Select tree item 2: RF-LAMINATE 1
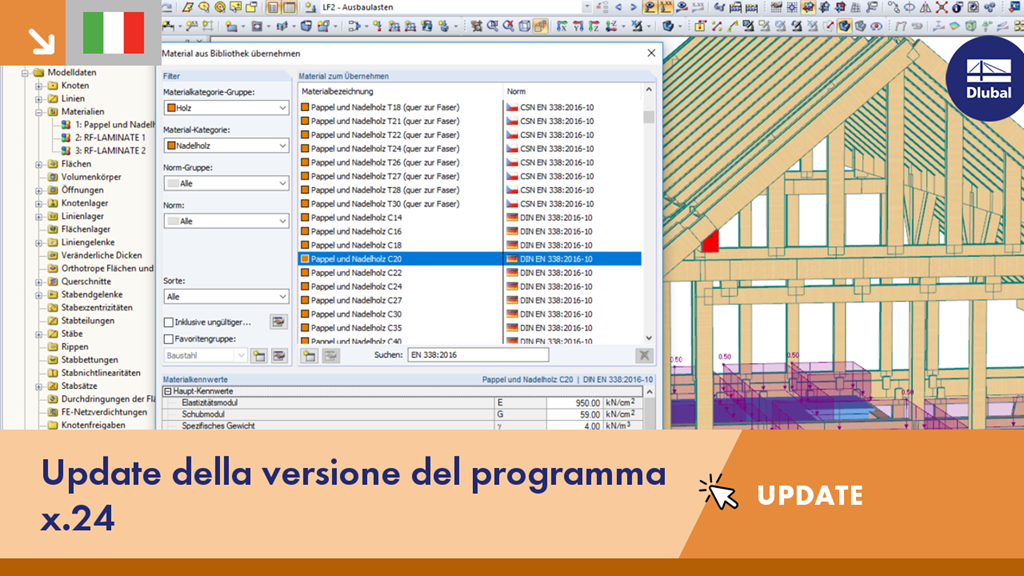 tap(110, 138)
